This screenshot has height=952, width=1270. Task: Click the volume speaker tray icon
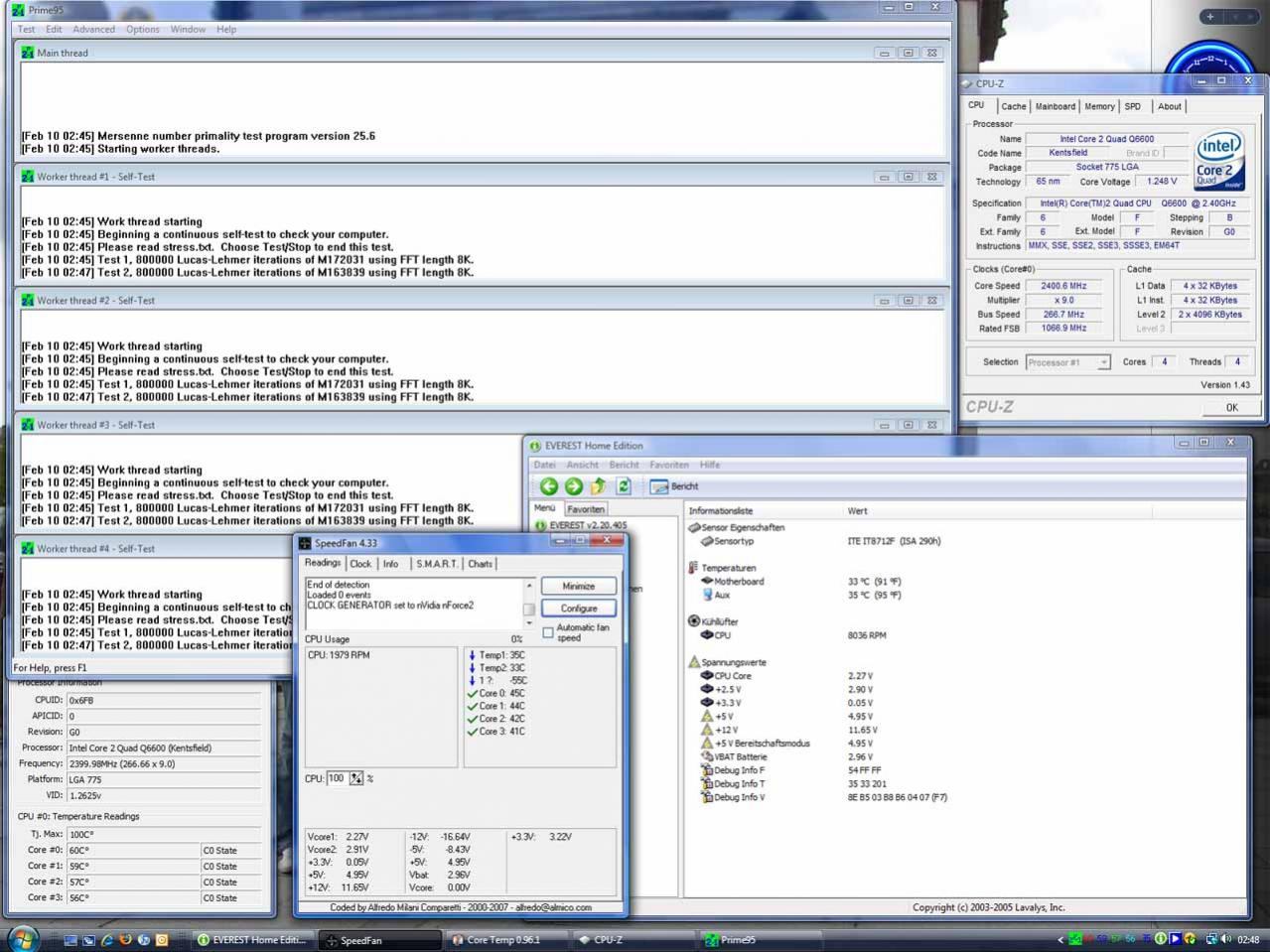pos(1226,939)
